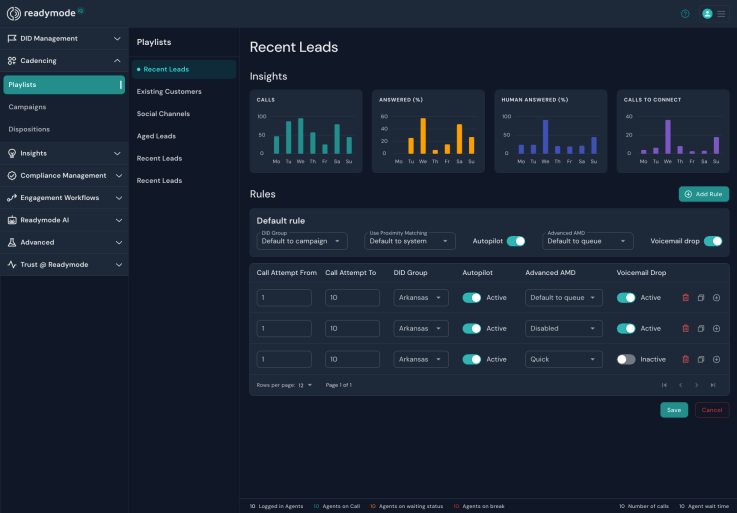Screen dimensions: 737x513
Task: Click the plus icon on the first rule row
Action: pyautogui.click(x=716, y=298)
